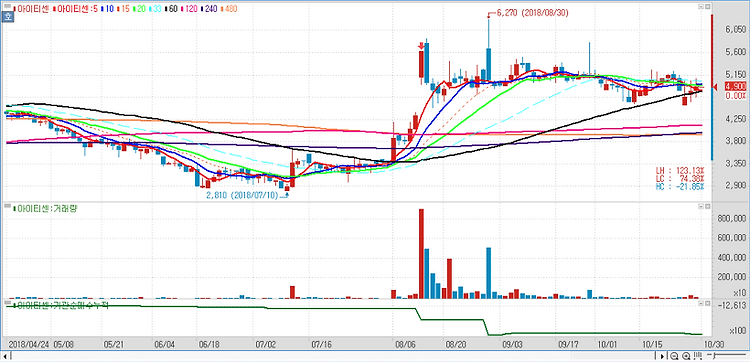Click the bar-spacing grid icon near the zoom slider
750x362 pixels.
point(698,356)
